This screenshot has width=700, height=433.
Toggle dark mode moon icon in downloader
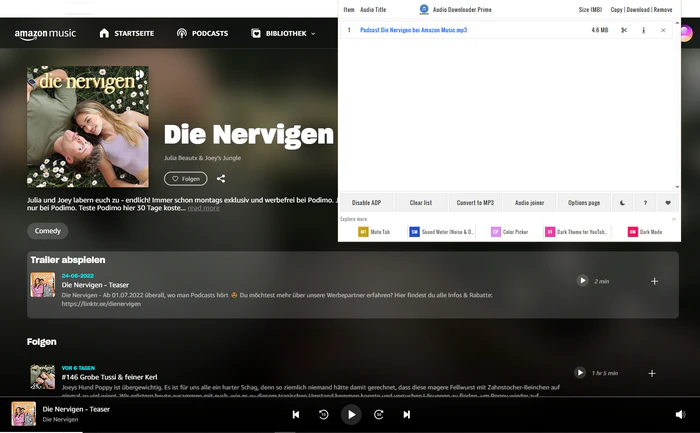coord(622,203)
